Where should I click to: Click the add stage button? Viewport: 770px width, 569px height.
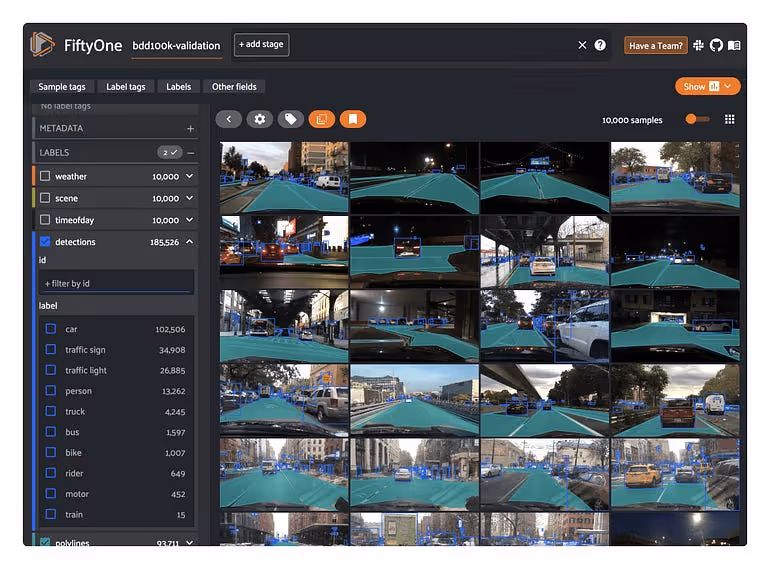coord(261,45)
